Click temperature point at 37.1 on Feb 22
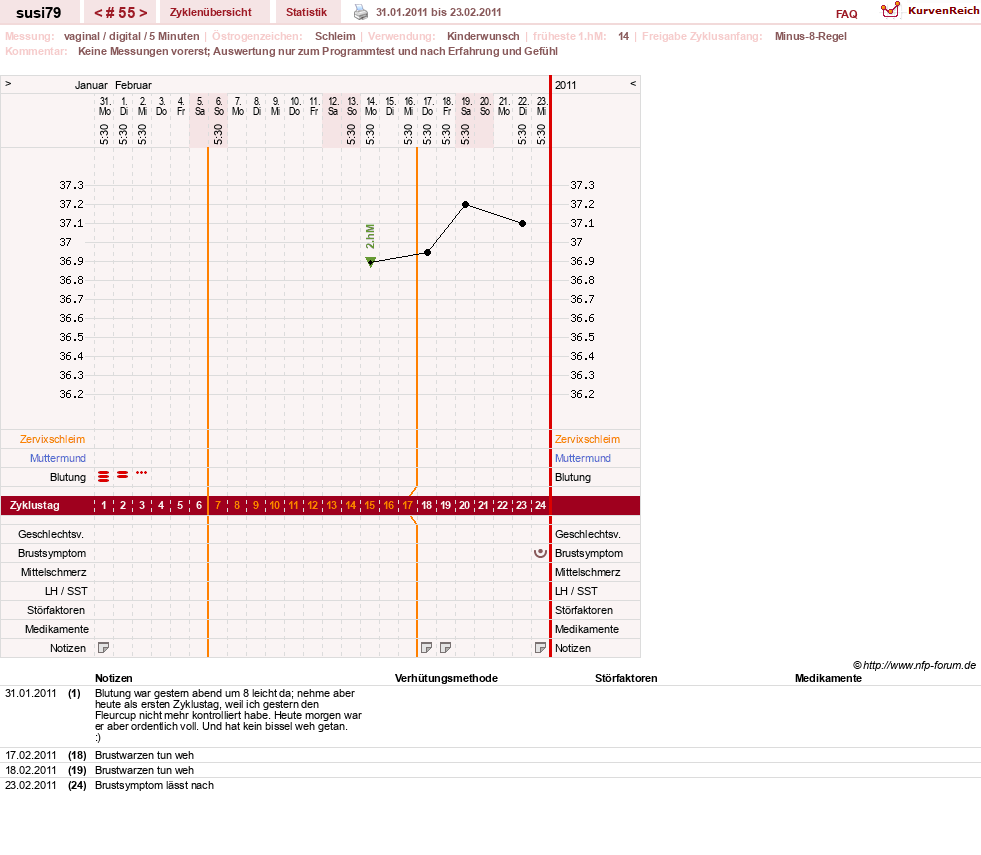The height and width of the screenshot is (855, 981). [522, 223]
